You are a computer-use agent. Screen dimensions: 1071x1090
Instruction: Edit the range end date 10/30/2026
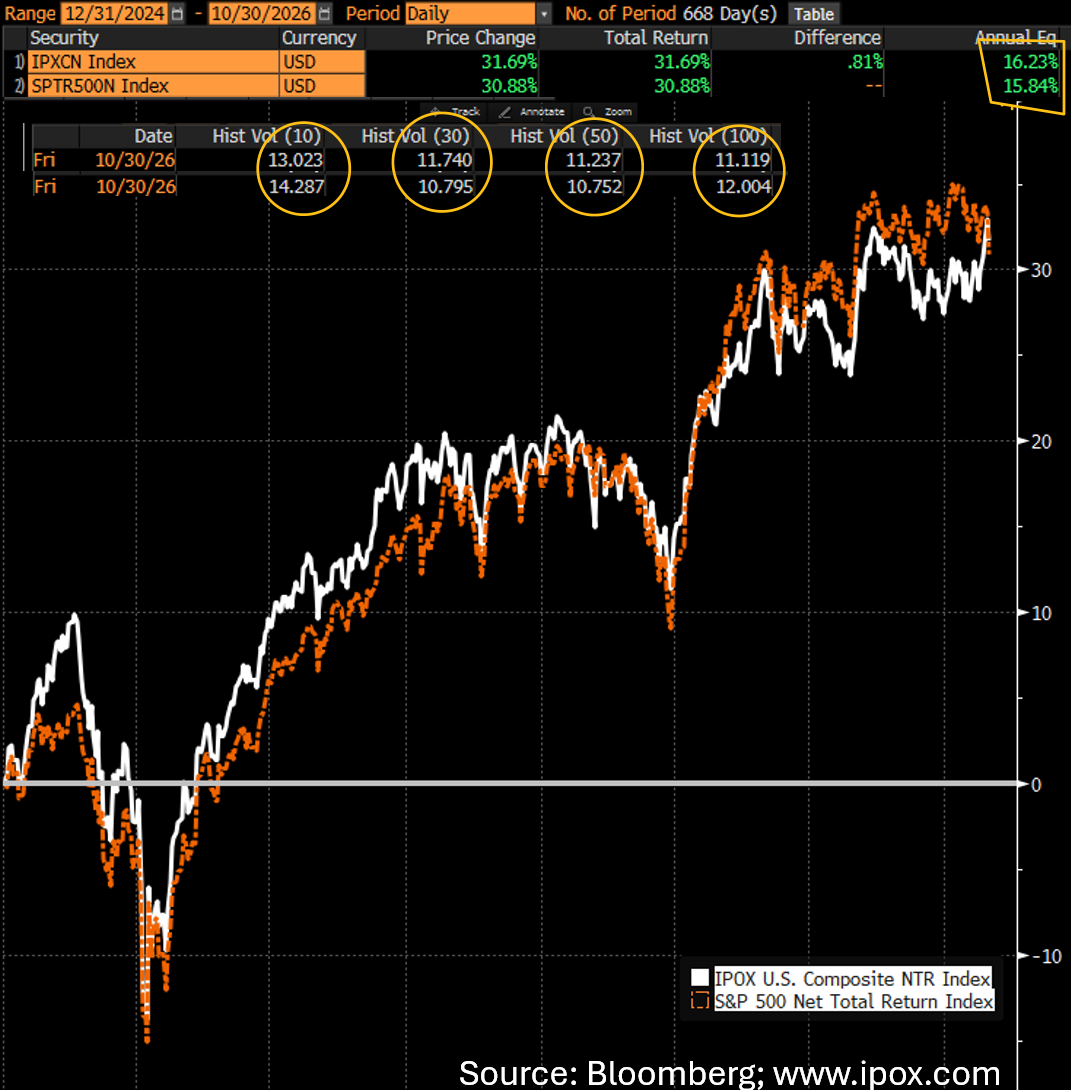pos(261,13)
